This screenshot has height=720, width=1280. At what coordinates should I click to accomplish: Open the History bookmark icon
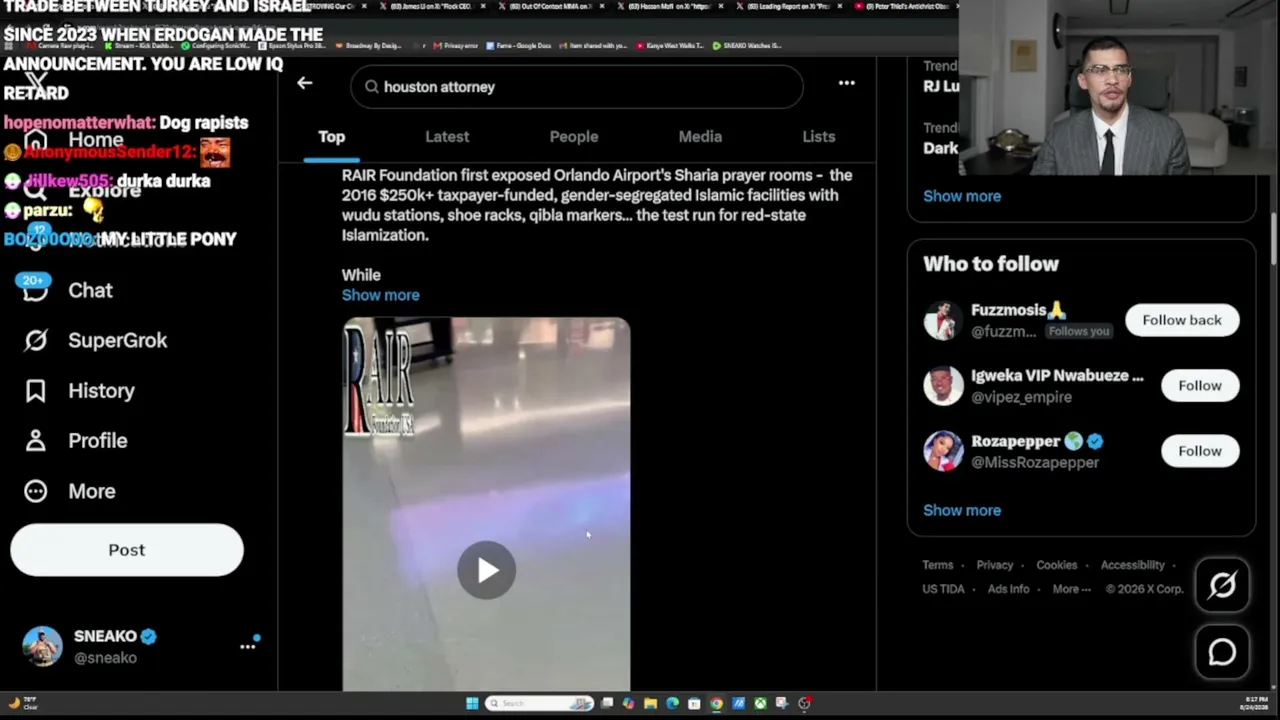click(x=35, y=390)
